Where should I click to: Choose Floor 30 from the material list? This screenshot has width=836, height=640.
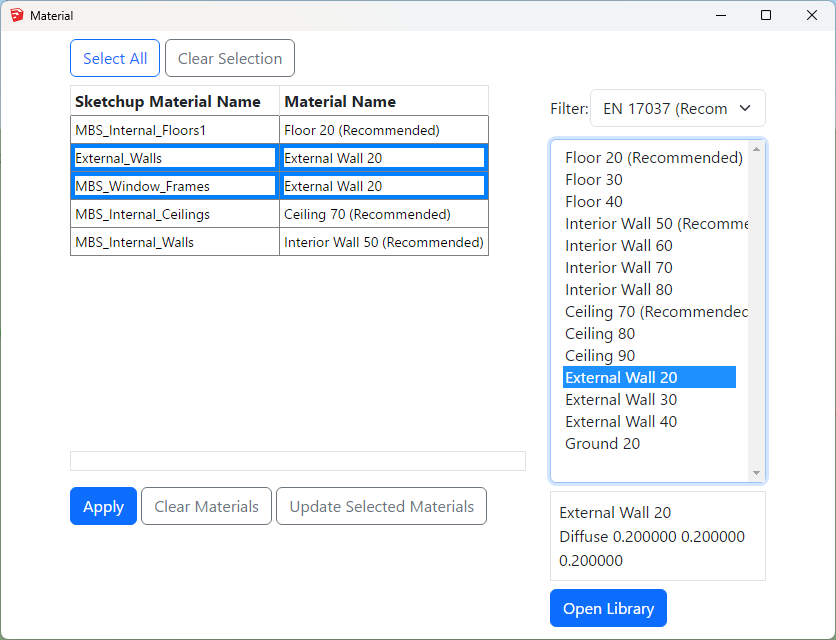click(x=593, y=180)
